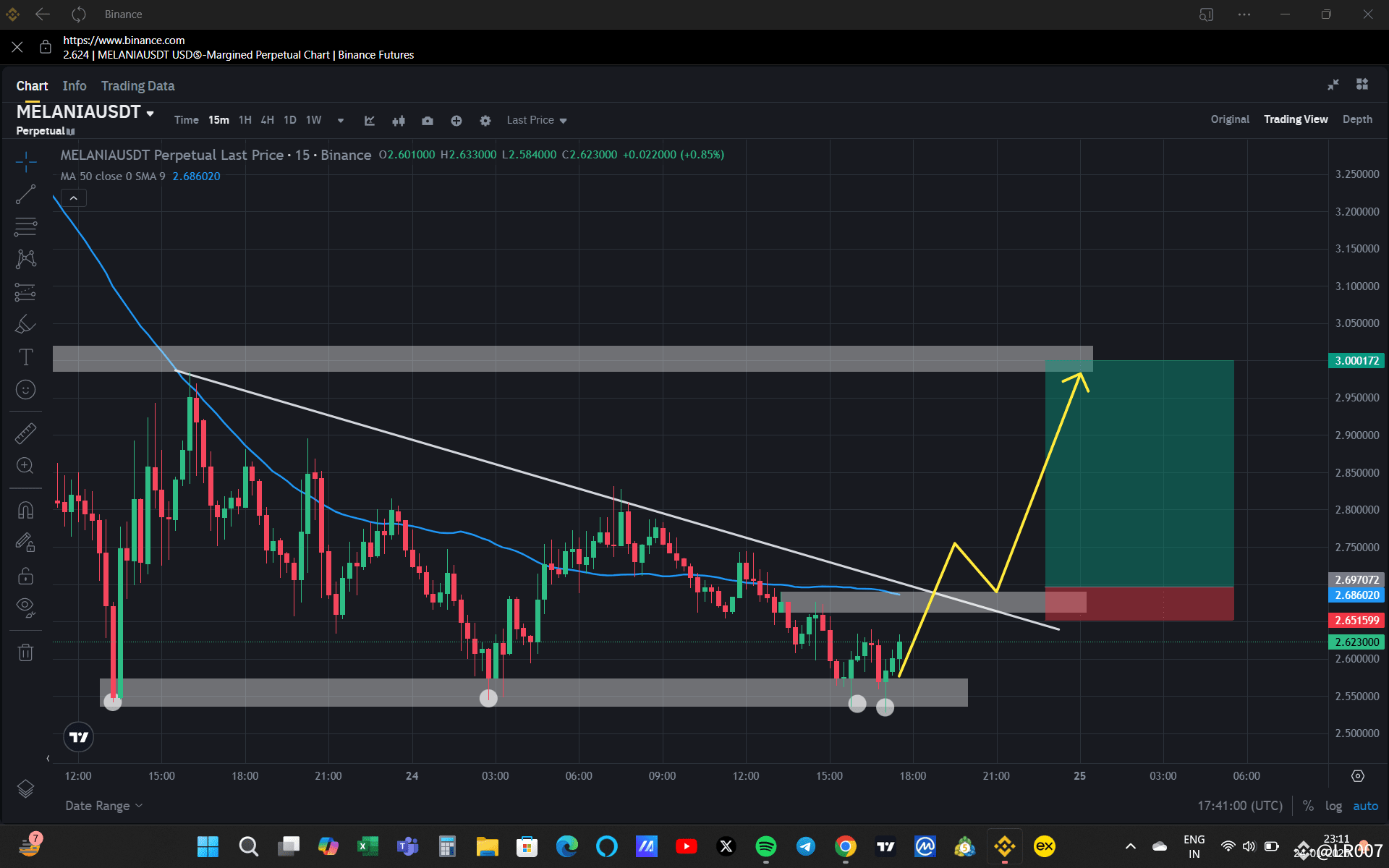Viewport: 1389px width, 868px height.
Task: Switch to the Info tab
Action: [75, 86]
